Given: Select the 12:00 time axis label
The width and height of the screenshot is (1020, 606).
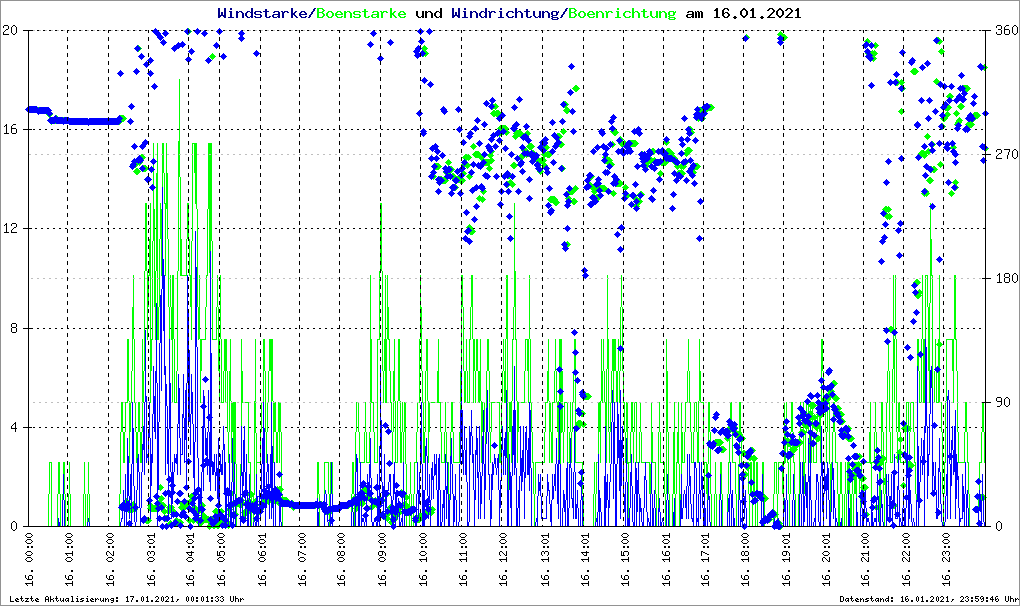Looking at the screenshot, I should tap(504, 561).
